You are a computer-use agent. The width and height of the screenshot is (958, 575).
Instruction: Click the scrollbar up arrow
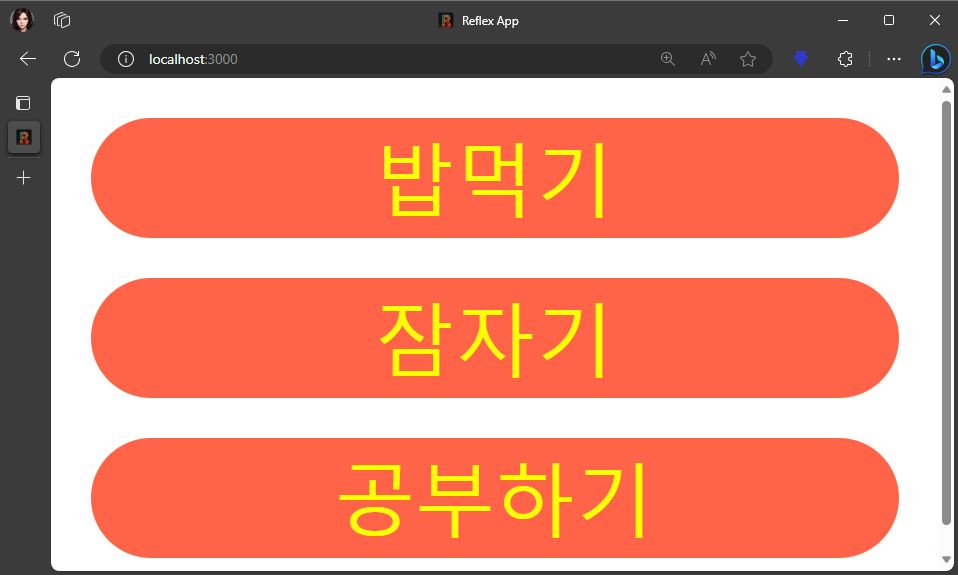946,89
